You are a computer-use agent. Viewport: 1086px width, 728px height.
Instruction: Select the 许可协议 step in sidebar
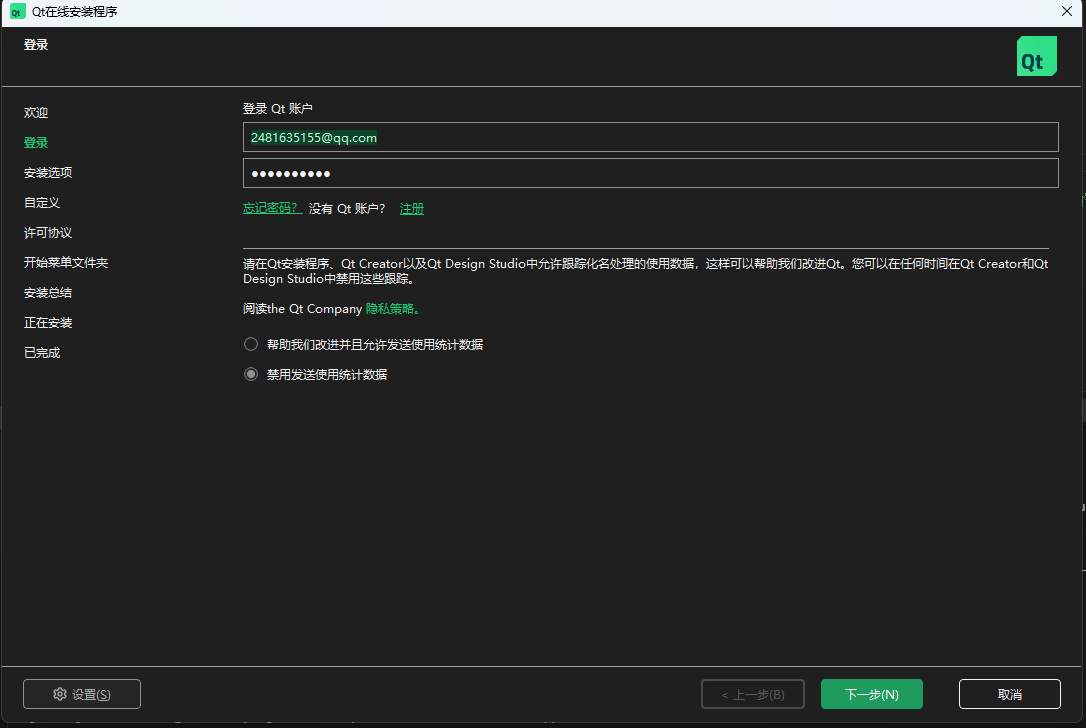pyautogui.click(x=48, y=233)
